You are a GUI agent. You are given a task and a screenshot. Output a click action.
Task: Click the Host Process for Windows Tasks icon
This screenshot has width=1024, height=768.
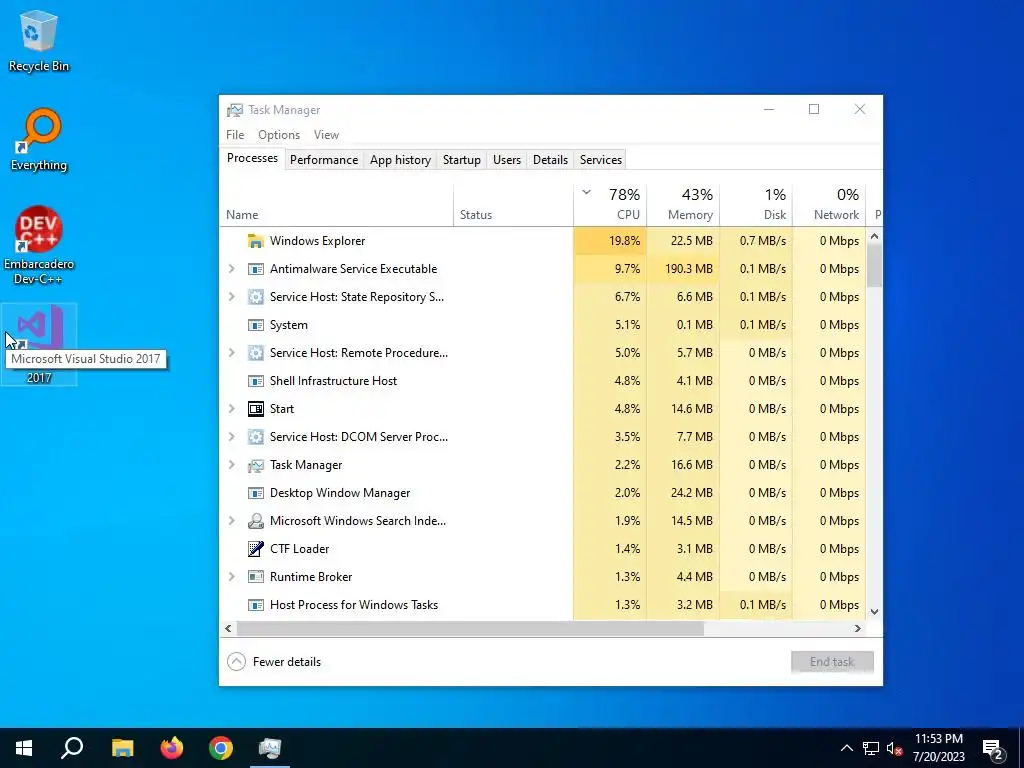(255, 605)
